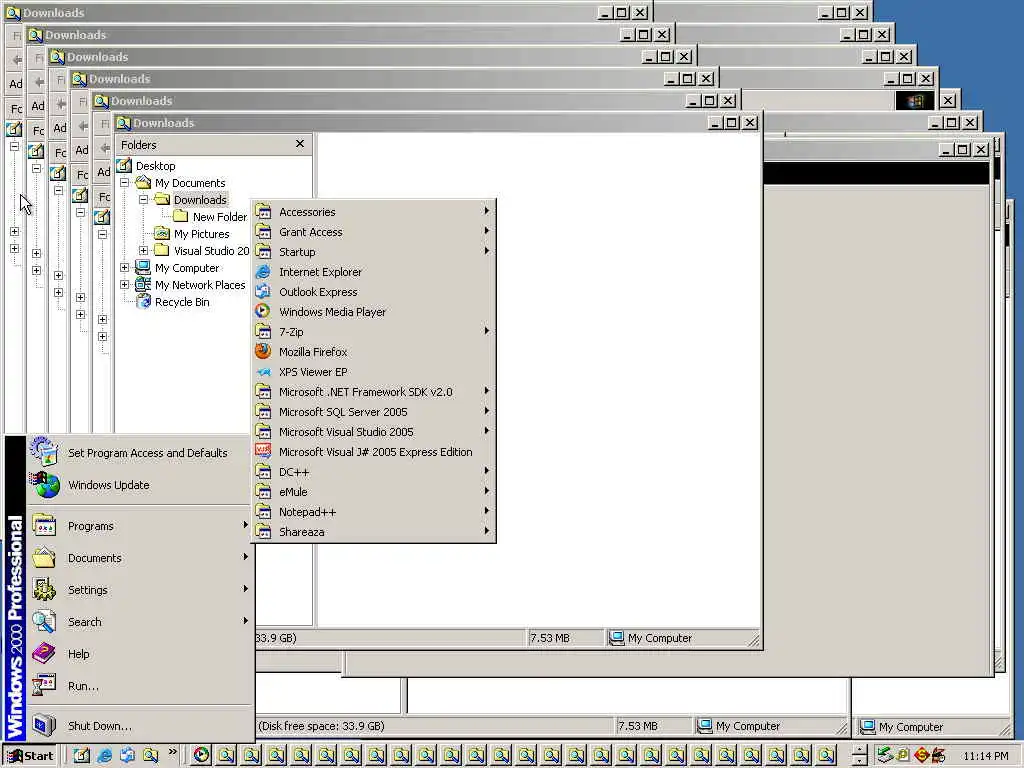
Task: Click the Windows Update globe icon
Action: tap(44, 485)
